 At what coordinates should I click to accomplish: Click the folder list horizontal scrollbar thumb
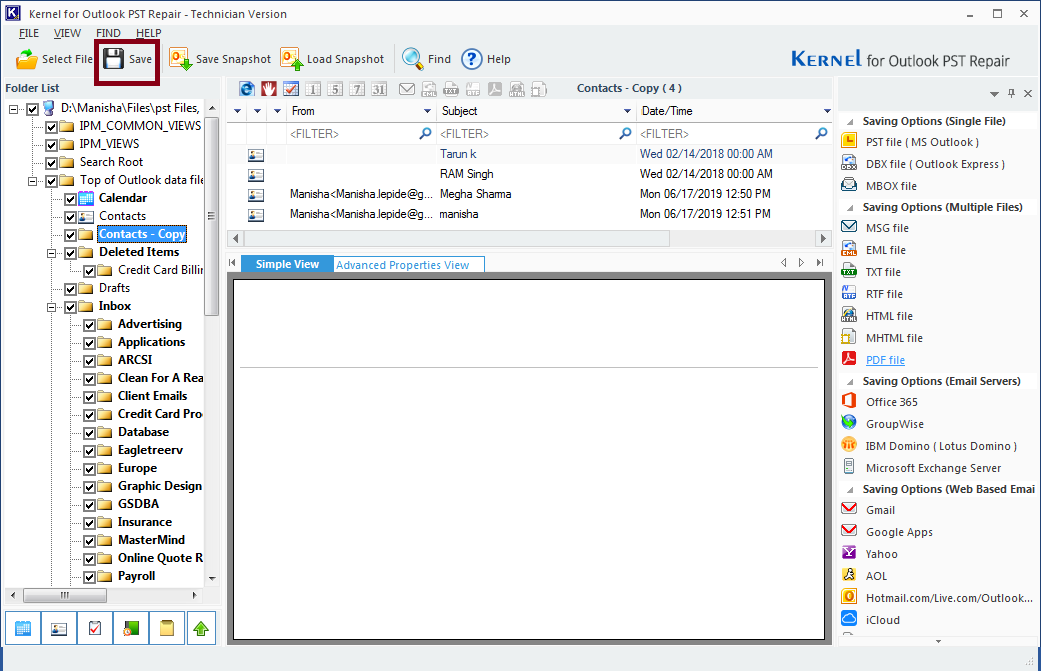(64, 595)
